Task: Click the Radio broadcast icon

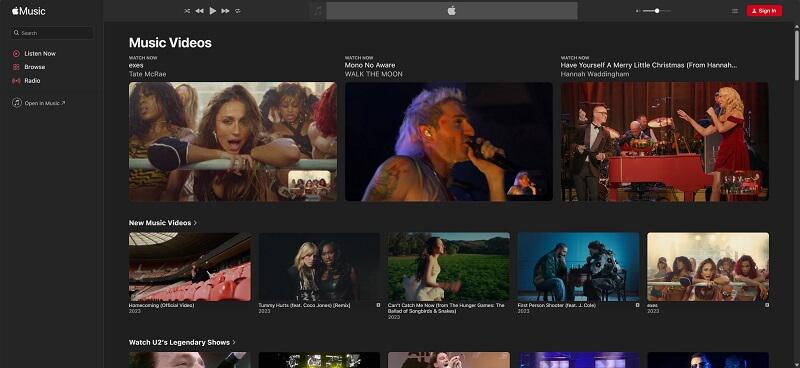Action: pos(16,81)
